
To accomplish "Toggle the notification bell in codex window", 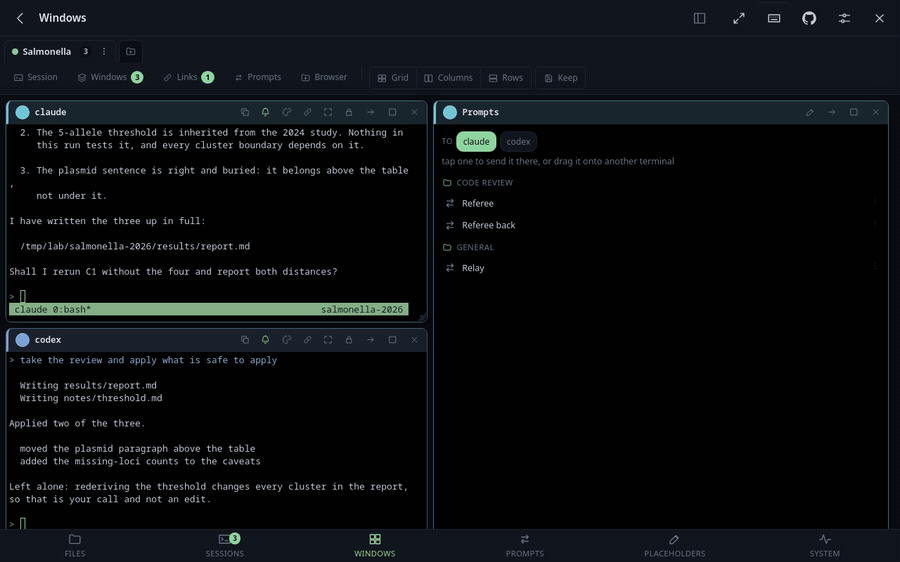I will point(265,340).
